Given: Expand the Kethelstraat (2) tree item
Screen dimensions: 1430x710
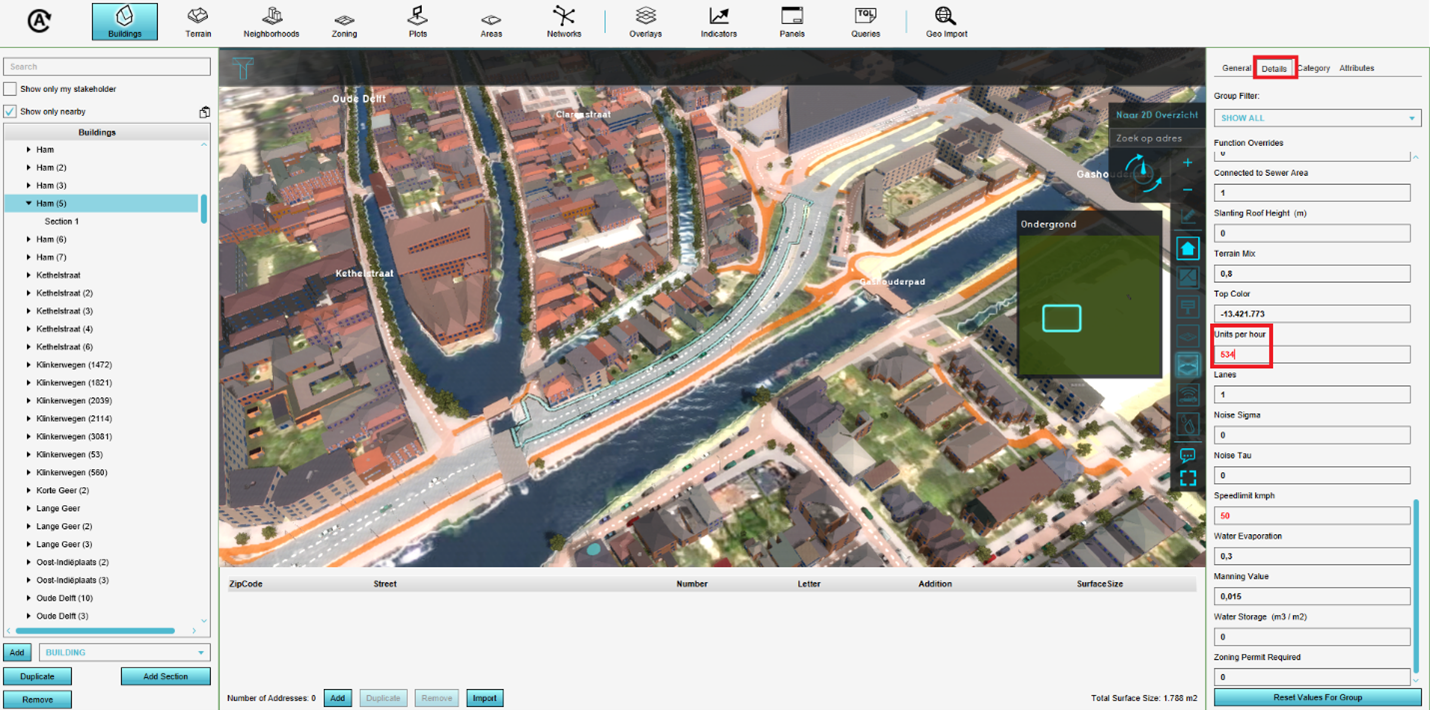Looking at the screenshot, I should pyautogui.click(x=29, y=294).
